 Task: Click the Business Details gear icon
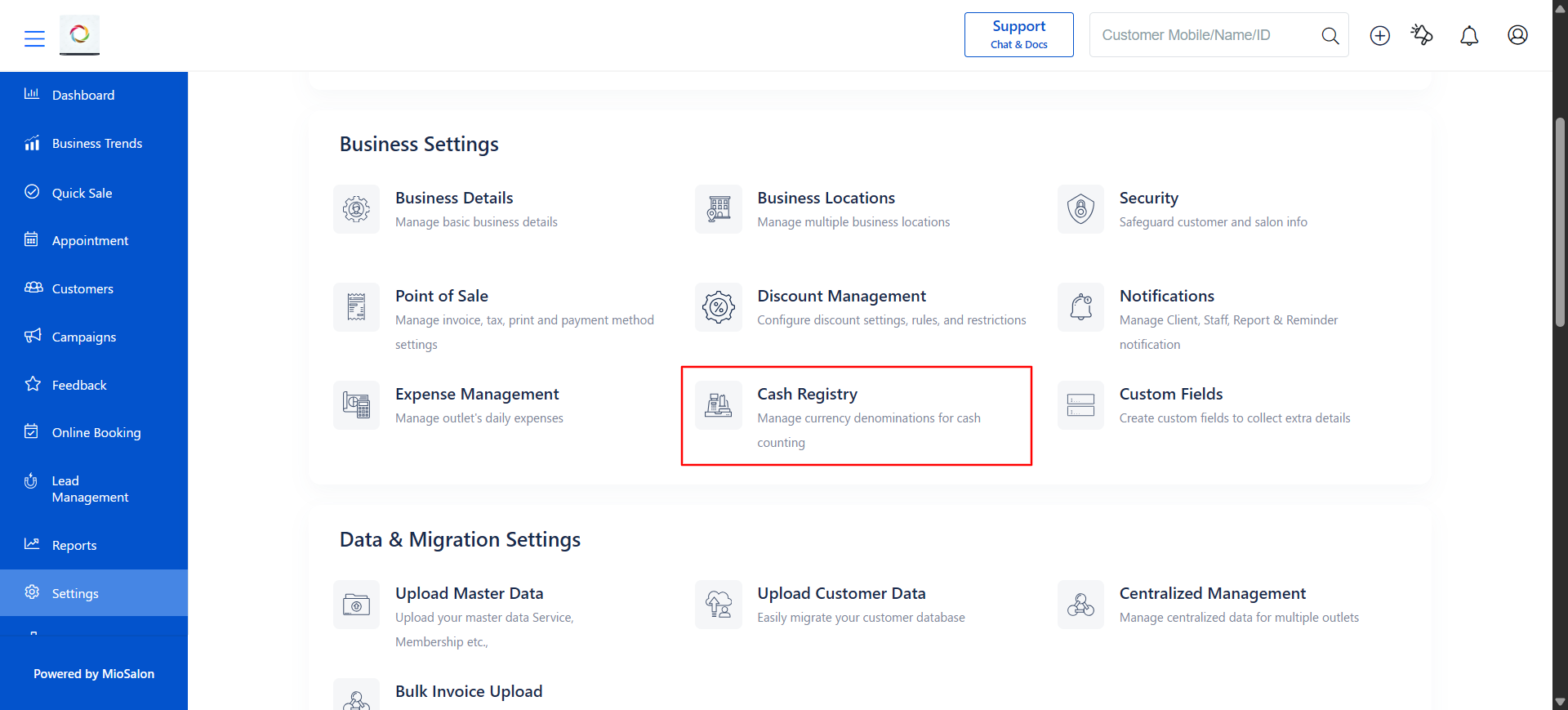click(356, 209)
